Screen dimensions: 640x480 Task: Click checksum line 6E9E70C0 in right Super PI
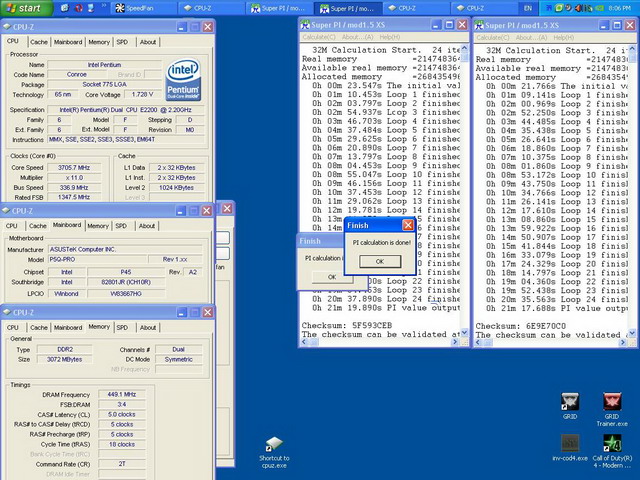[520, 326]
